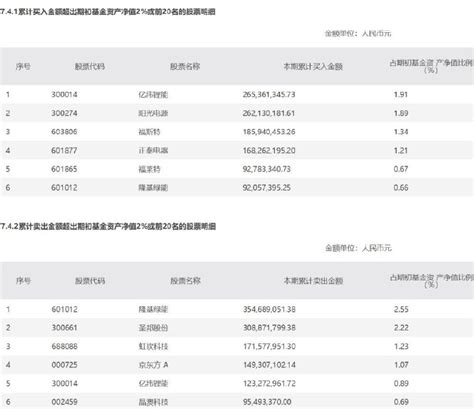The image size is (474, 409).
Task: Select stock code 002459
Action: 64,402
